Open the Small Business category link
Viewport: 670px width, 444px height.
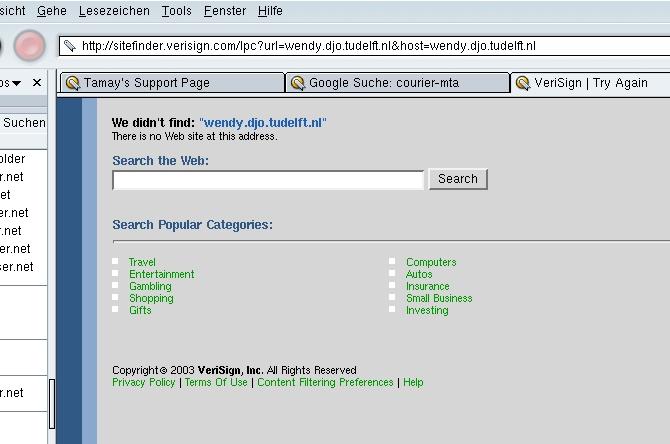coord(439,298)
